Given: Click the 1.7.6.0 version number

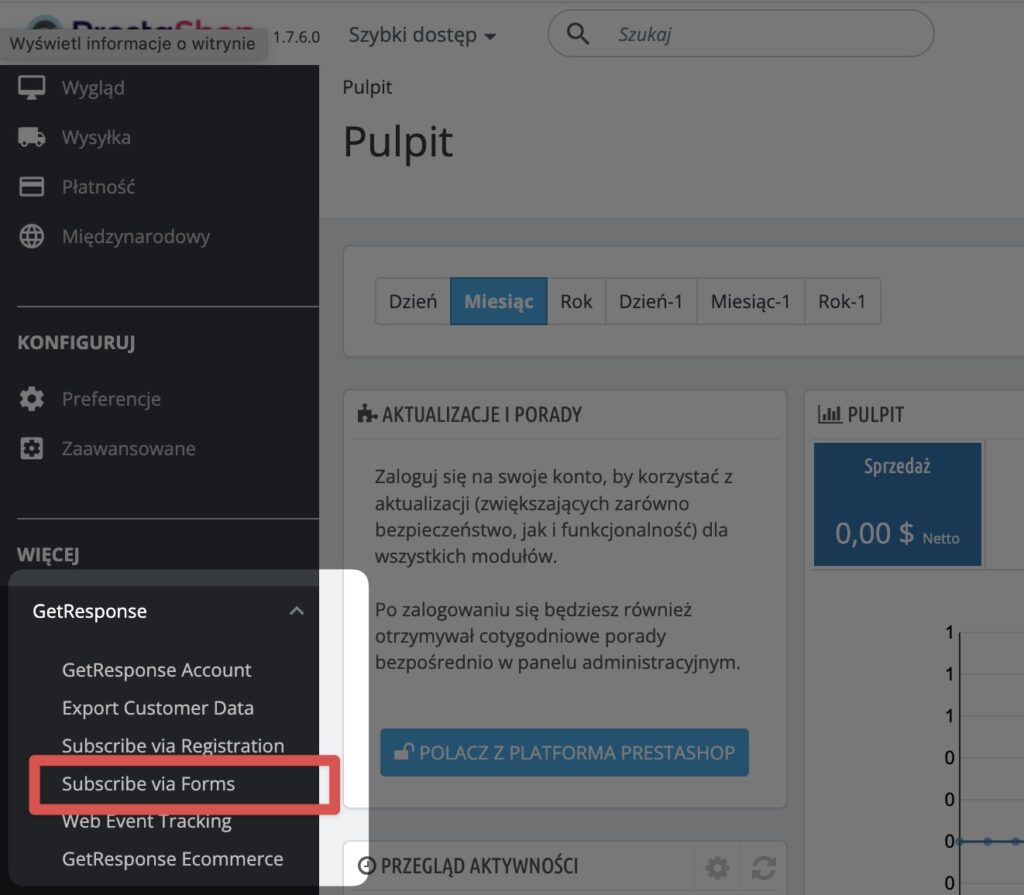Looking at the screenshot, I should 296,37.
